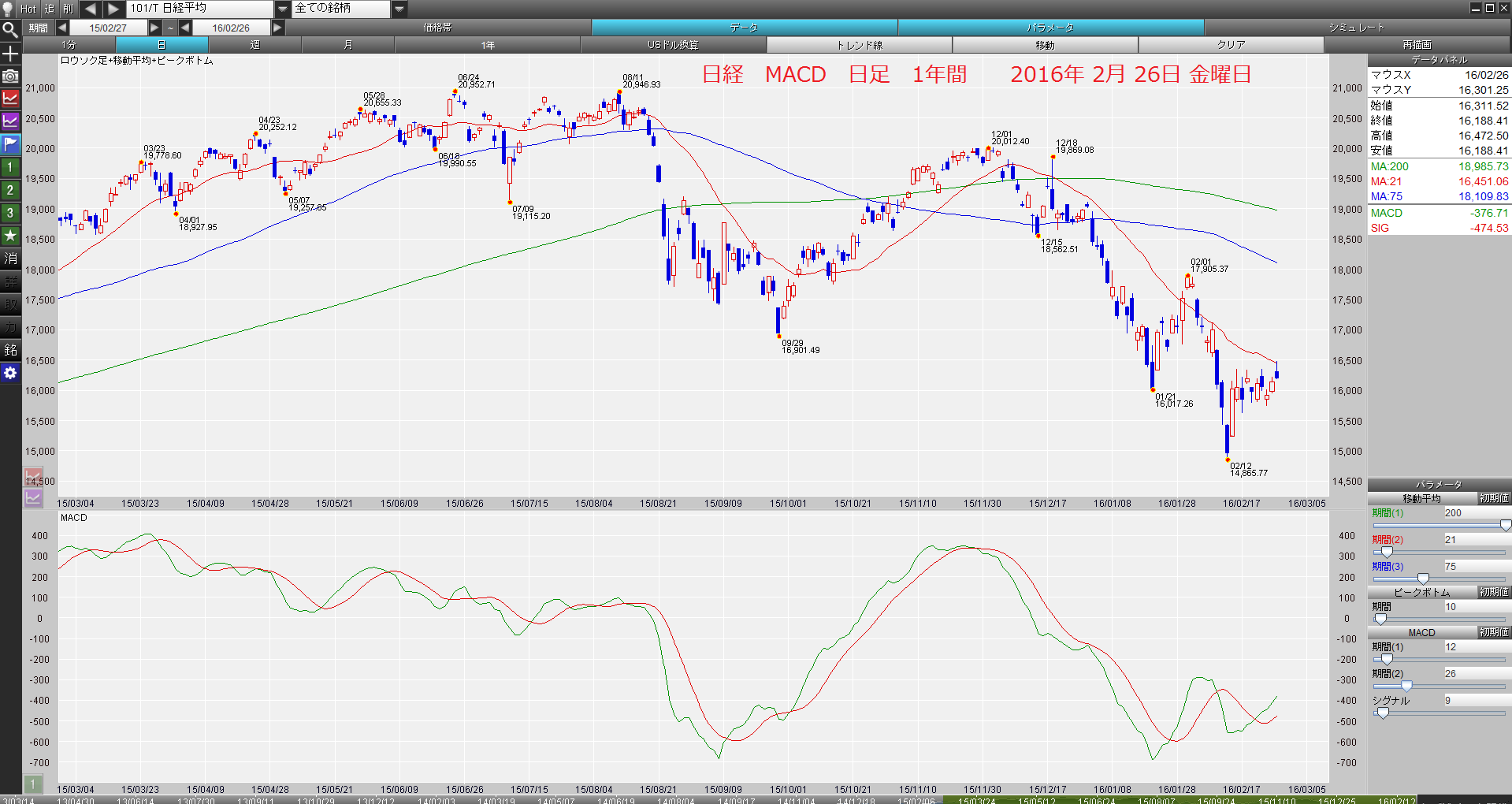
Task: Click the green star favorites icon
Action: pos(10,236)
